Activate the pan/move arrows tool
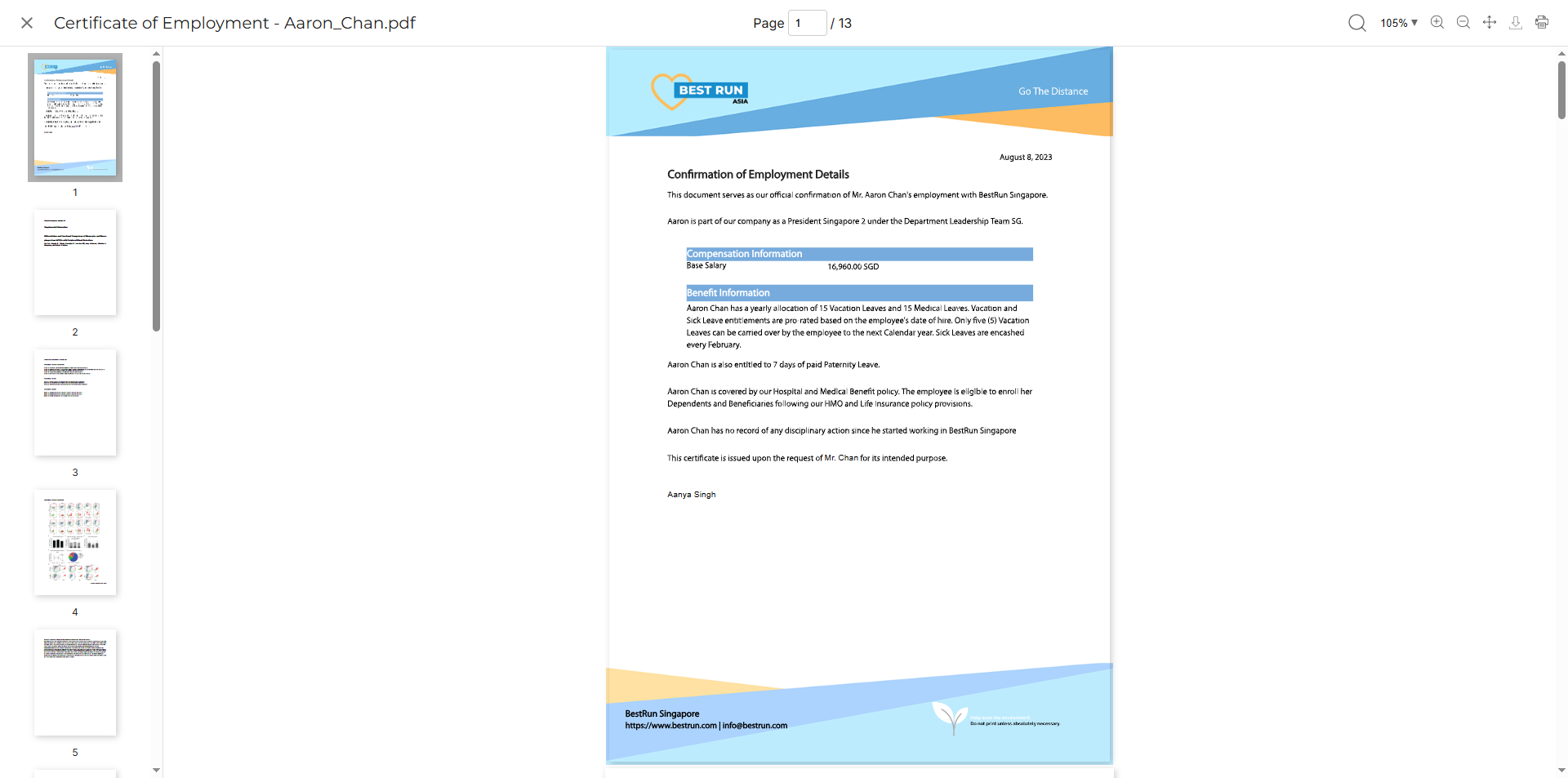The image size is (1568, 778). (1490, 23)
